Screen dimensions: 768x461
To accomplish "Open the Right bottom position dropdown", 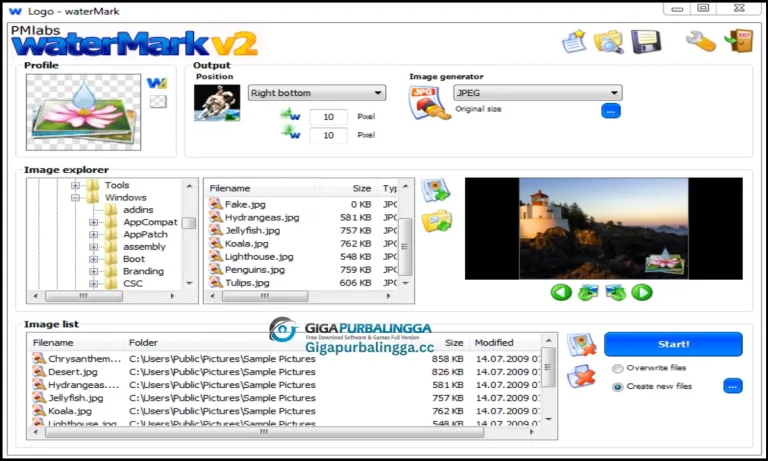I will click(x=316, y=93).
